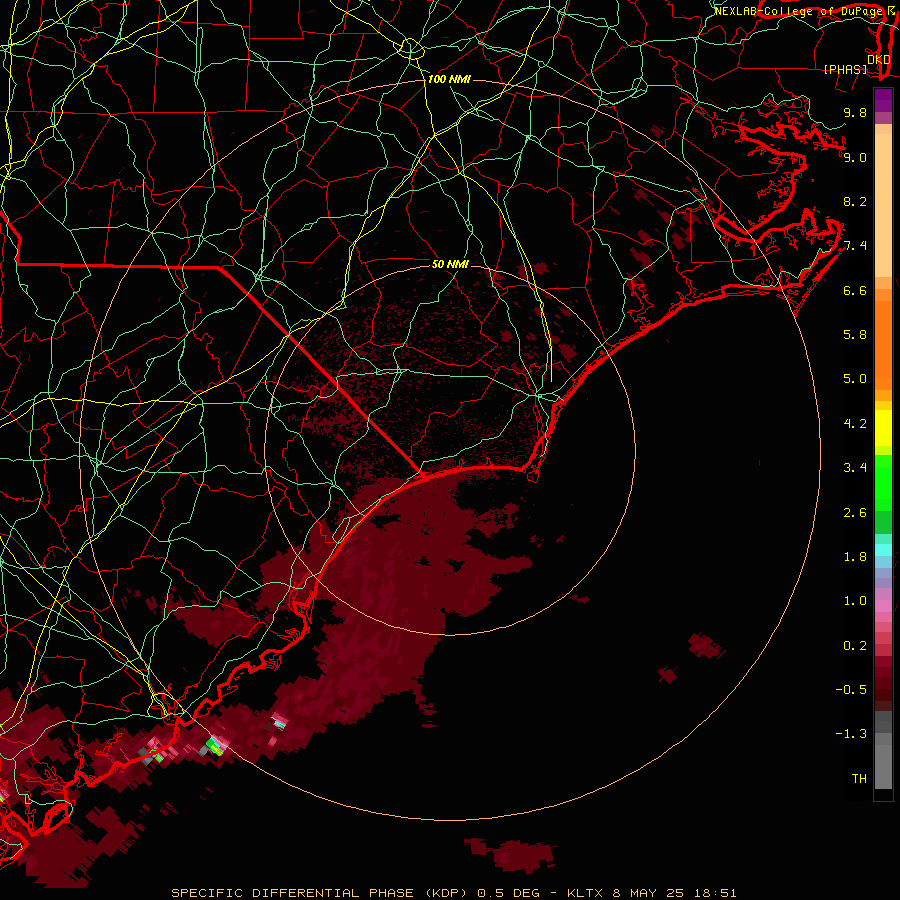Image resolution: width=900 pixels, height=900 pixels.
Task: Click the 5.8 value on the color scale
Action: [855, 334]
